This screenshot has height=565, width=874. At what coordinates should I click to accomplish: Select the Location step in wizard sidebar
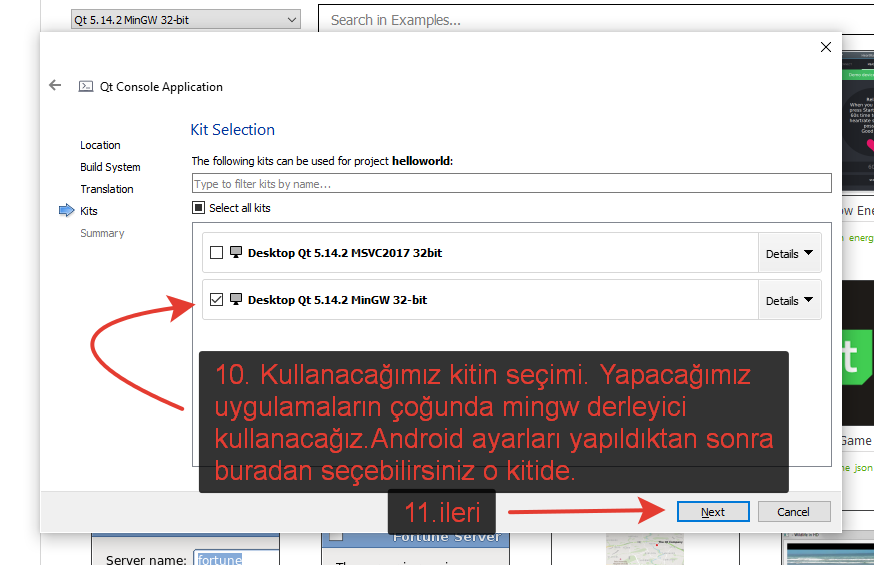click(x=100, y=145)
